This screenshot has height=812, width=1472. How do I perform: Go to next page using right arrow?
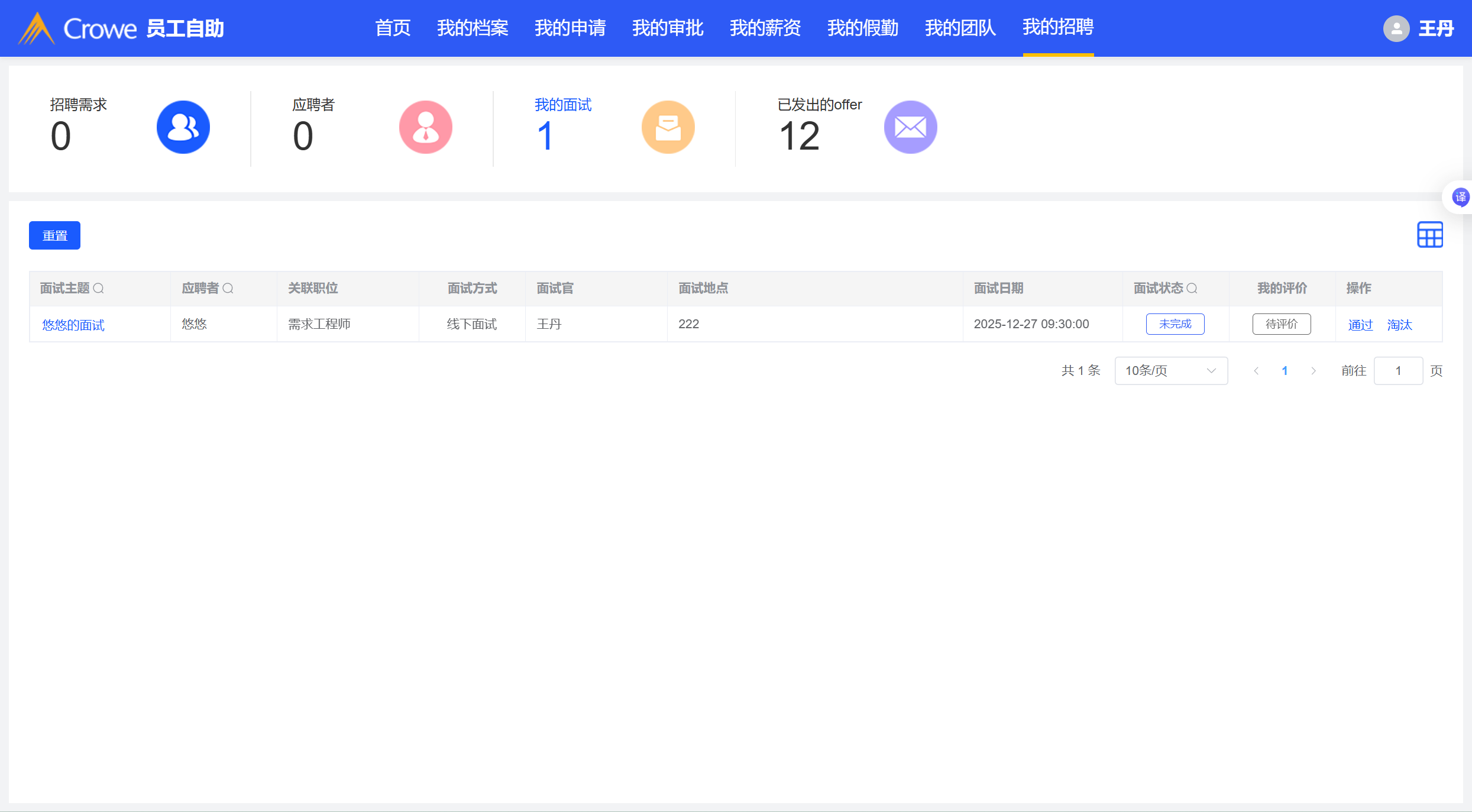(x=1314, y=371)
